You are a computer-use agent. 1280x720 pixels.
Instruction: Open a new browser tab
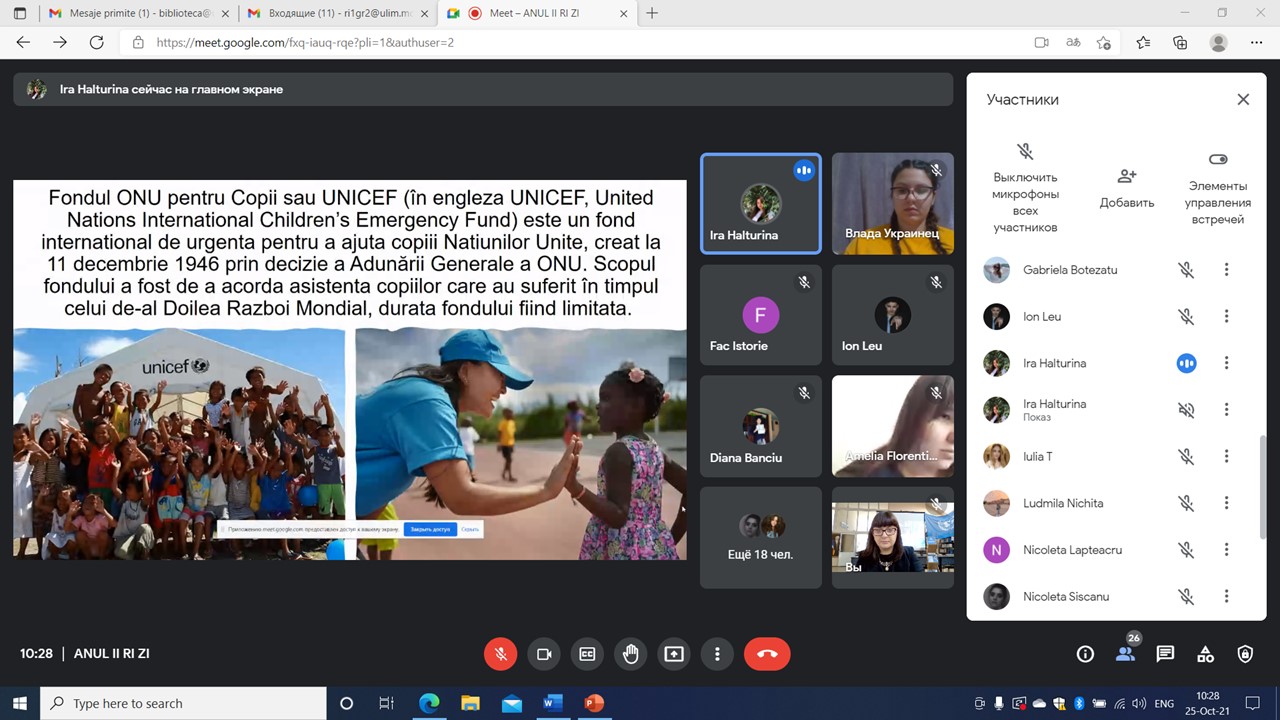[x=652, y=13]
